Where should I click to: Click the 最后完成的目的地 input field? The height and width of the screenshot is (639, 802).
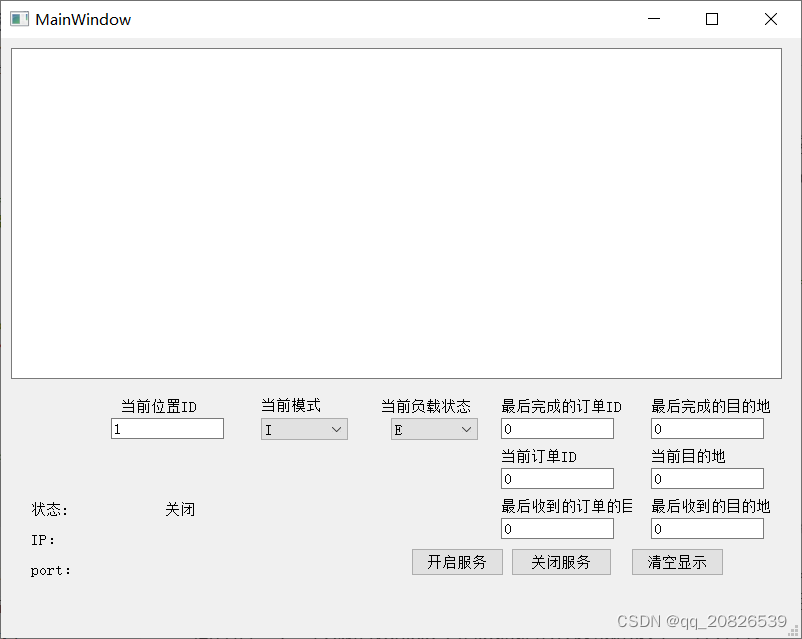click(706, 428)
